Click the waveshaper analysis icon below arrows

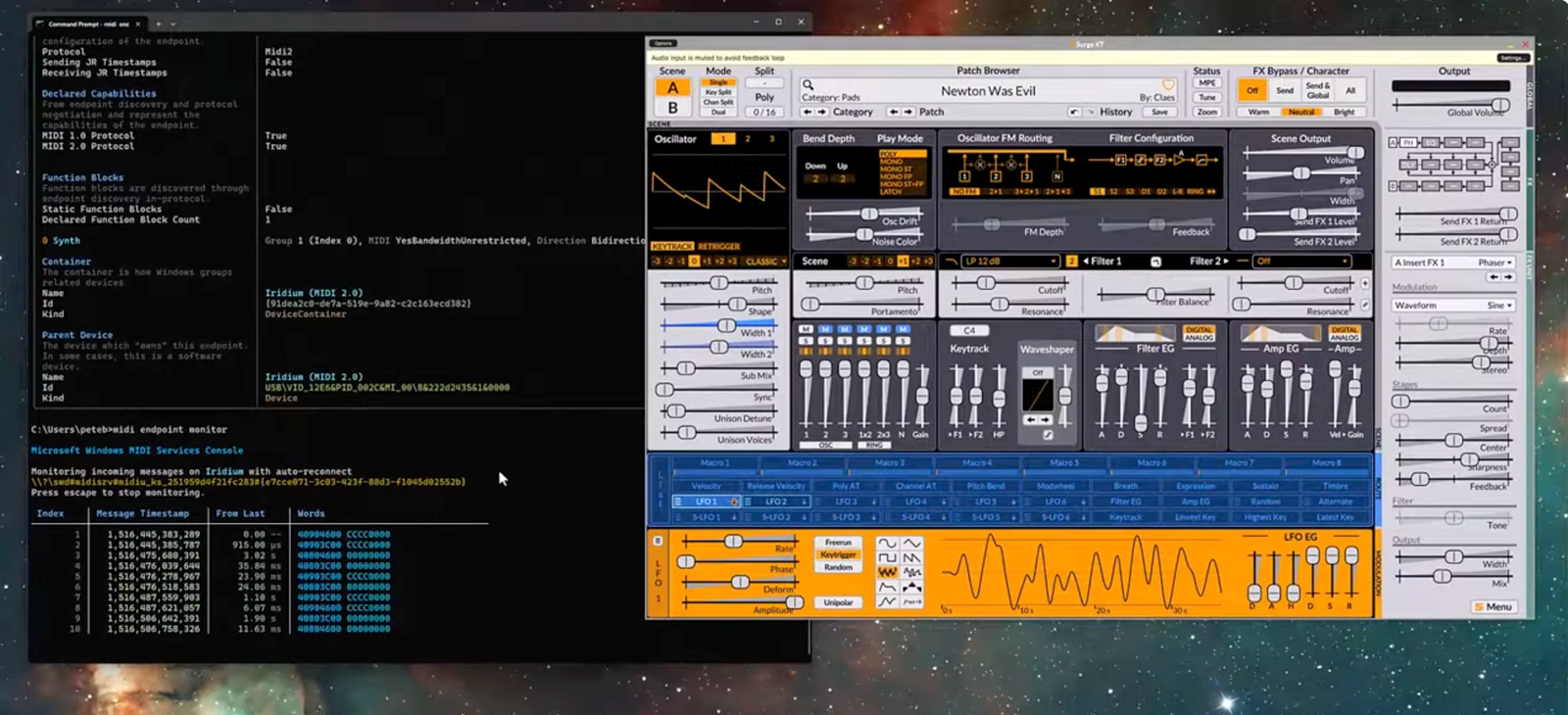coord(1047,434)
